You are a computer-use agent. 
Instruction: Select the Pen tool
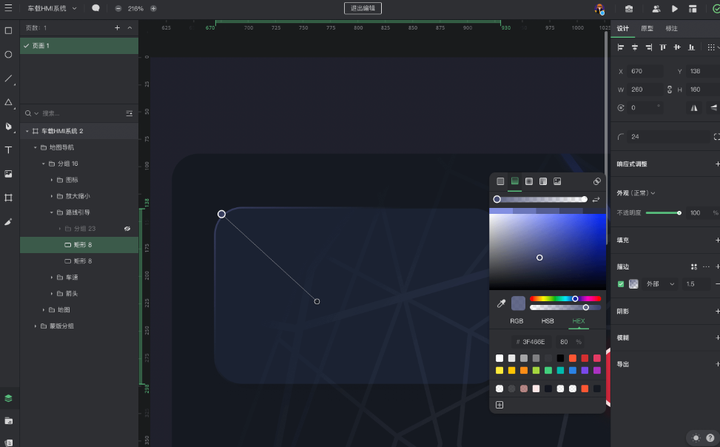8,126
